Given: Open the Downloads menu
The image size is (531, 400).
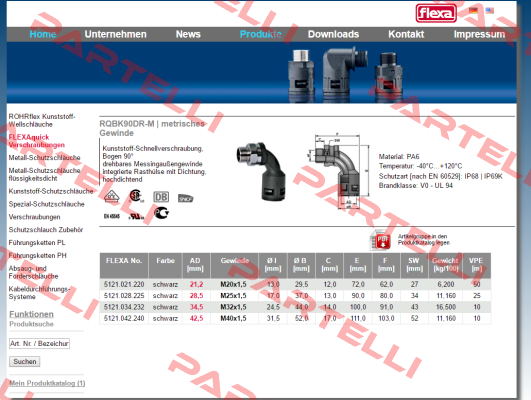Looking at the screenshot, I should click(x=333, y=34).
